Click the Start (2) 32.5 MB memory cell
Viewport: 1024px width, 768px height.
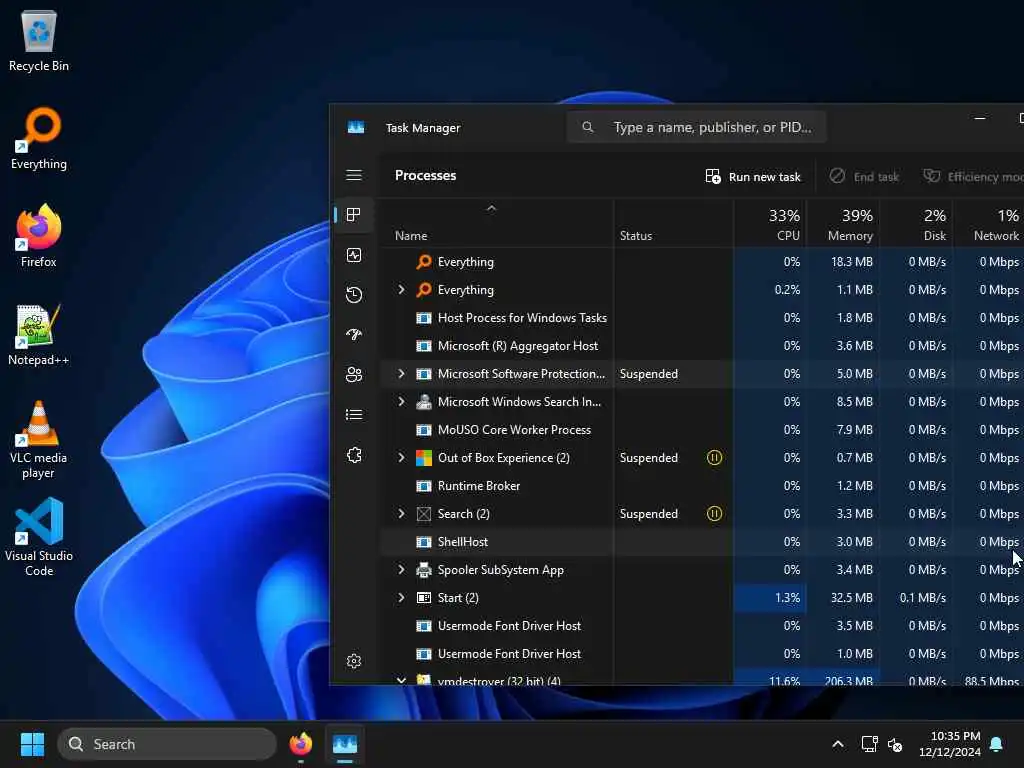[843, 598]
